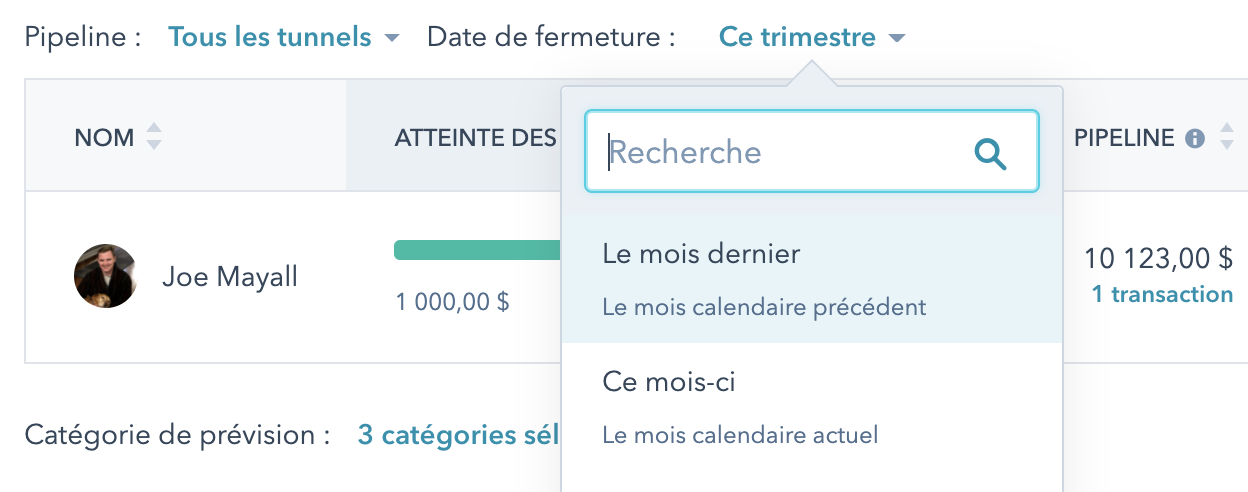This screenshot has height=492, width=1248.
Task: Click the Joe Mayall name
Action: (230, 276)
